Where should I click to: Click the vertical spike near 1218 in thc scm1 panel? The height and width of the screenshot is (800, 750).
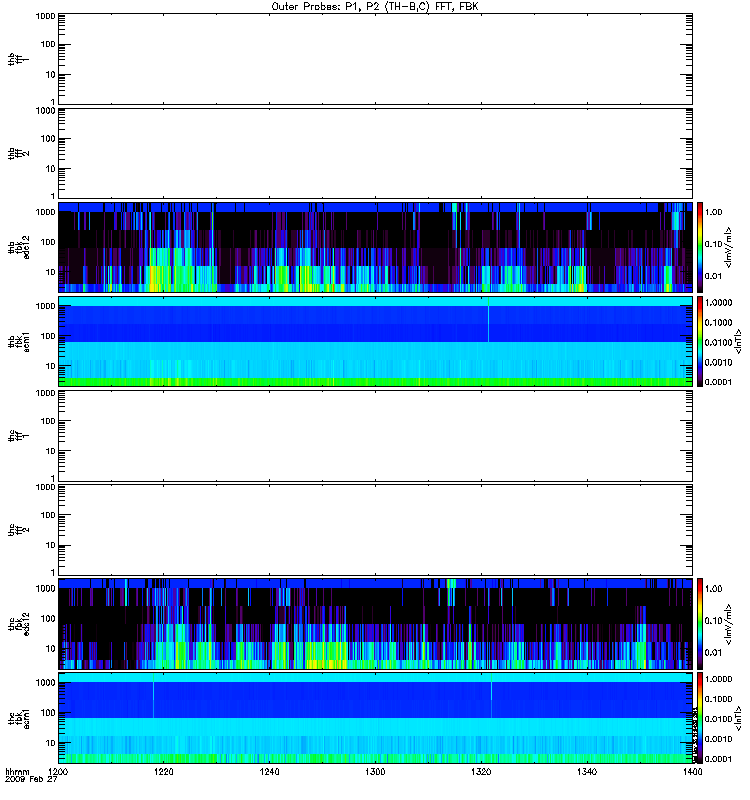point(153,696)
